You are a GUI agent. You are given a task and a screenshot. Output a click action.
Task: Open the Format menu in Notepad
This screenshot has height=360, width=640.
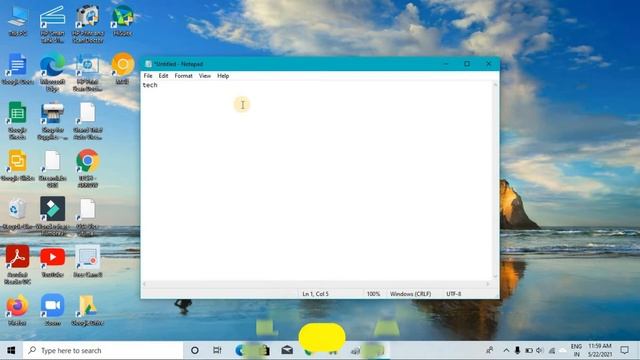point(183,76)
